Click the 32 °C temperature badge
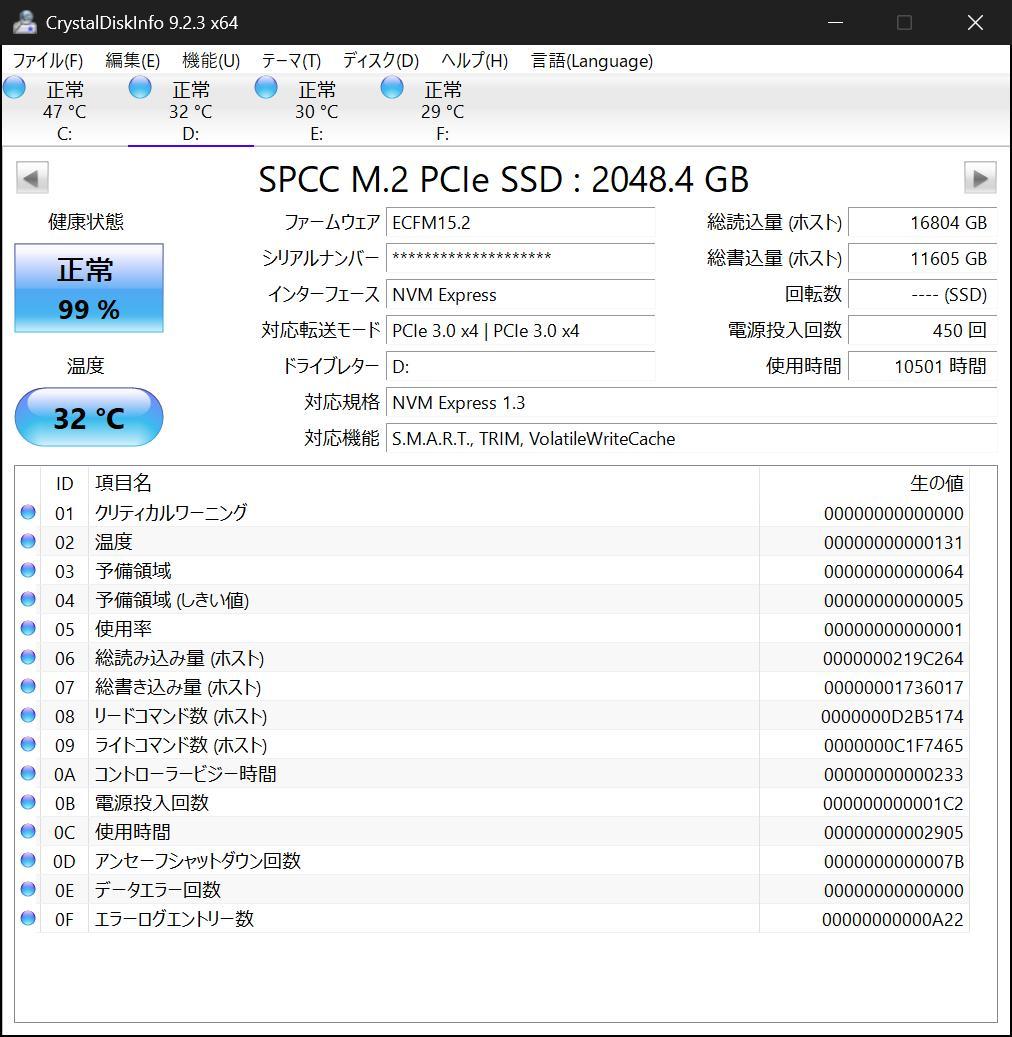1012x1037 pixels. (88, 417)
